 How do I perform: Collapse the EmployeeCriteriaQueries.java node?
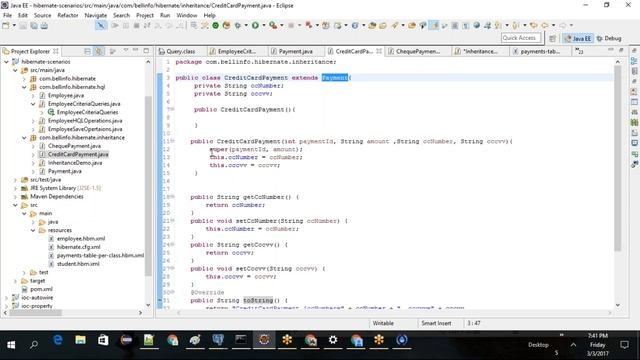tap(33, 104)
